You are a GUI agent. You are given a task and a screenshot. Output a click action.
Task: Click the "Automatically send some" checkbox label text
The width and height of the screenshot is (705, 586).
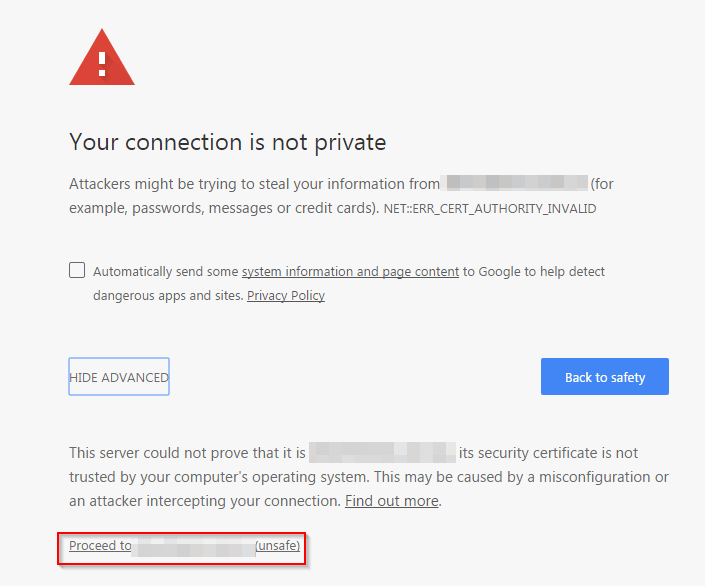(x=166, y=271)
